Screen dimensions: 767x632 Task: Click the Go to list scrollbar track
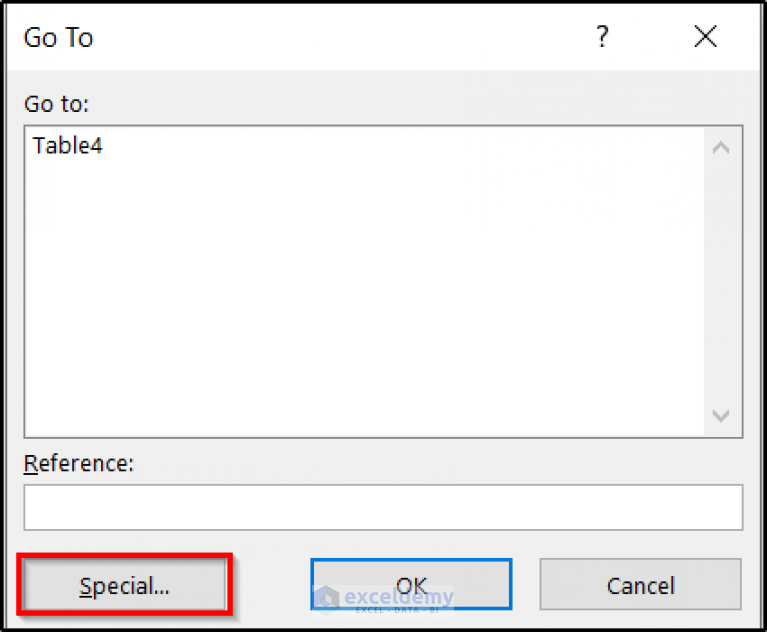point(721,281)
